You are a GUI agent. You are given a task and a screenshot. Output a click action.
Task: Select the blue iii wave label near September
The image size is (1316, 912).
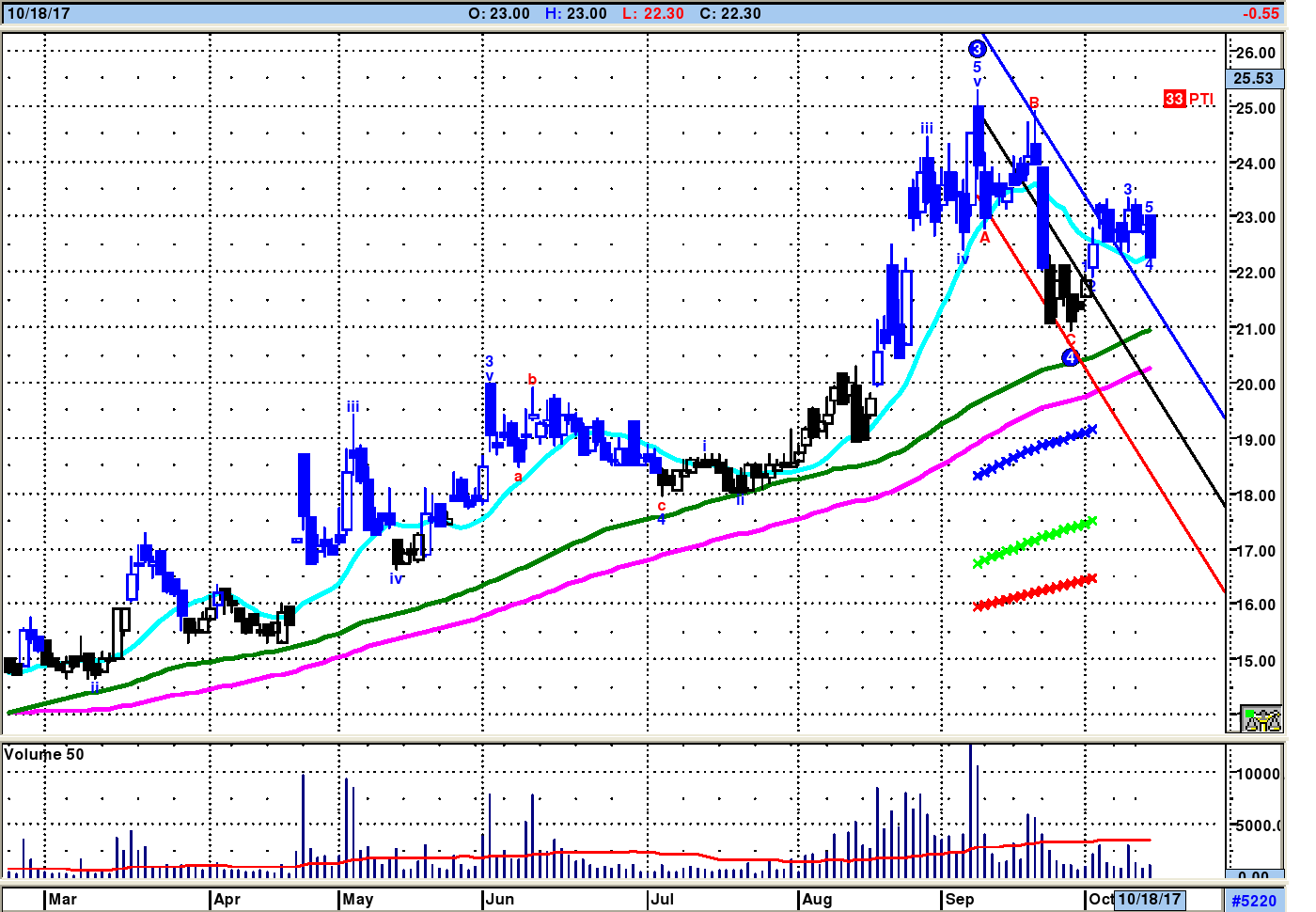927,129
